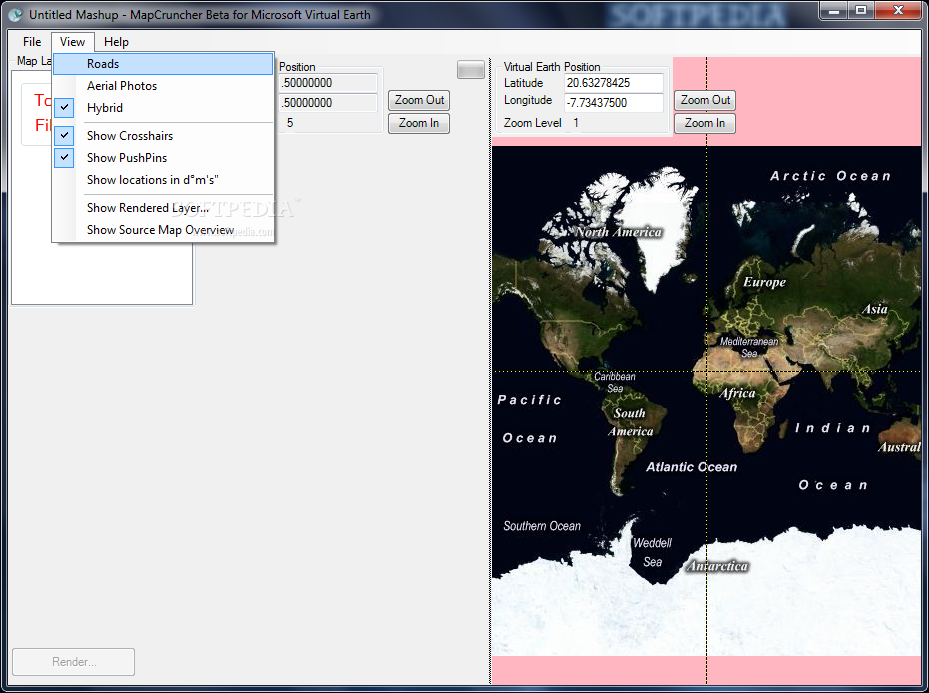The image size is (929, 693).
Task: Select Roads view option
Action: (163, 64)
